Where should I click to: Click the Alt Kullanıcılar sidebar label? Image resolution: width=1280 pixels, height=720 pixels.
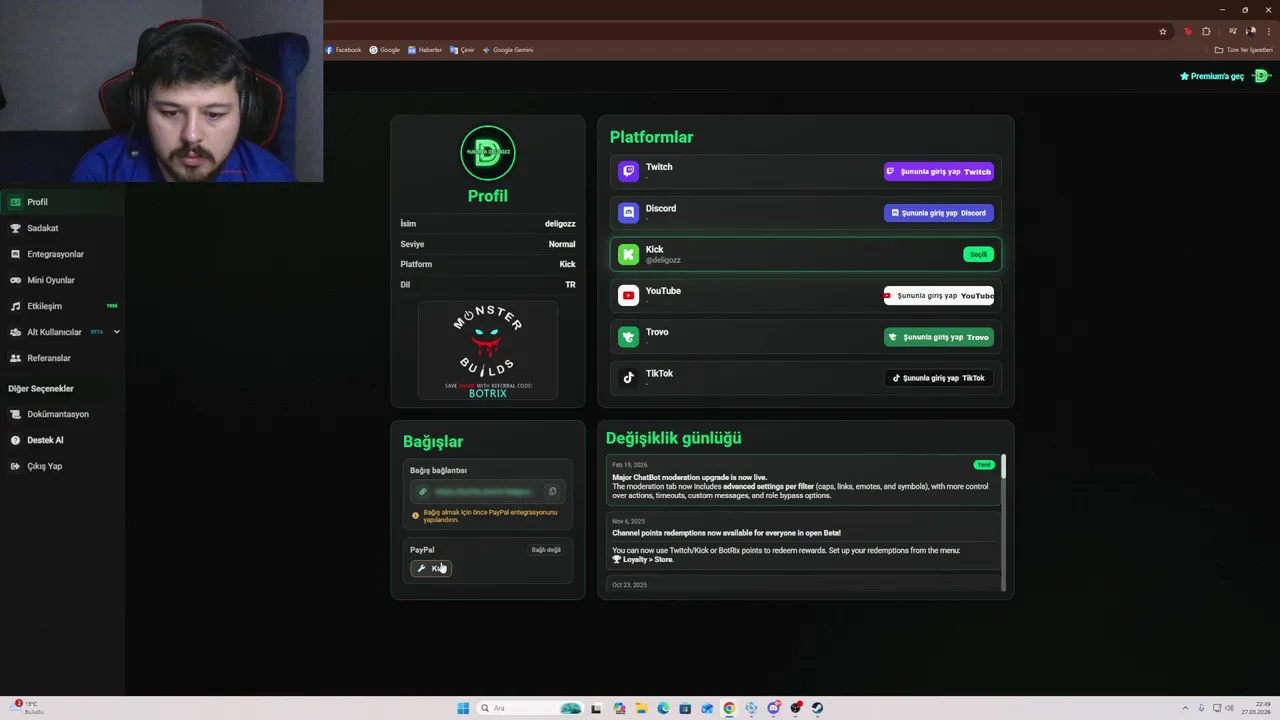54,332
